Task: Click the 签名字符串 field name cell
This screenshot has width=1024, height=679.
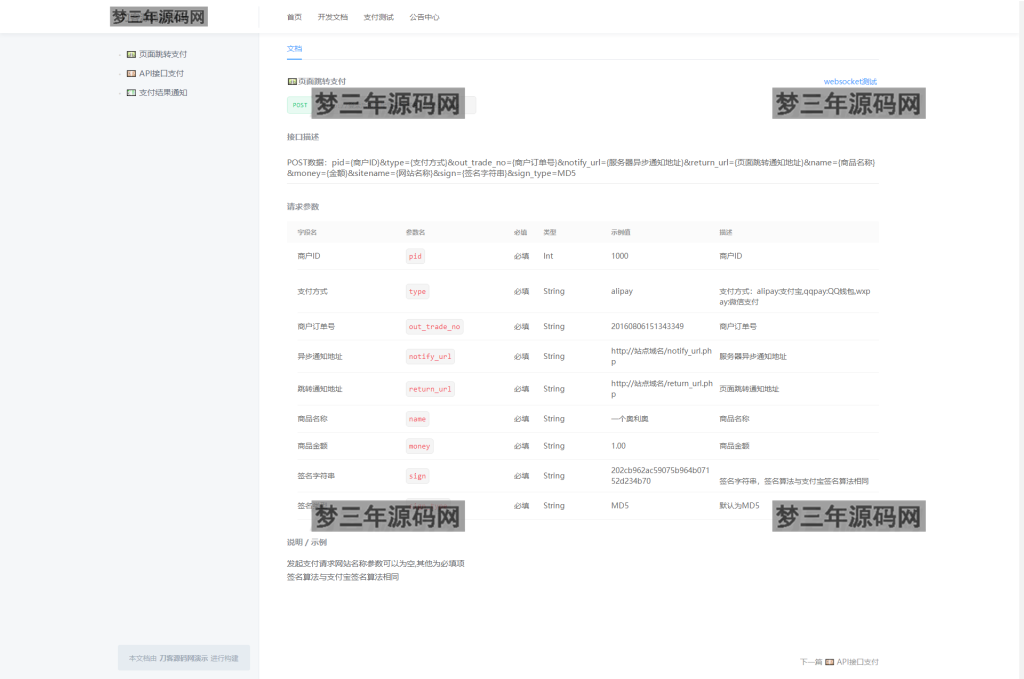Action: coord(316,476)
